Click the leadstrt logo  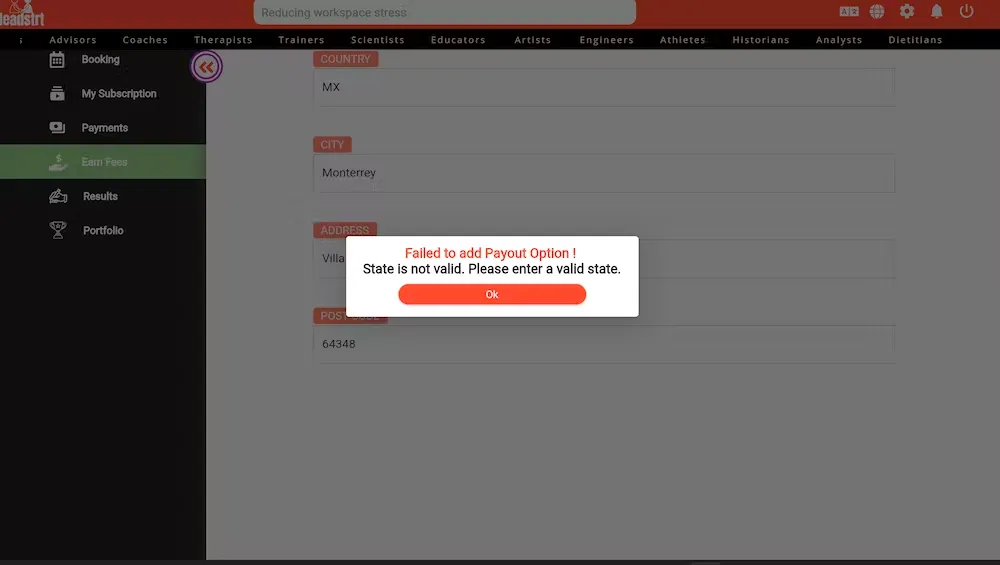click(22, 13)
